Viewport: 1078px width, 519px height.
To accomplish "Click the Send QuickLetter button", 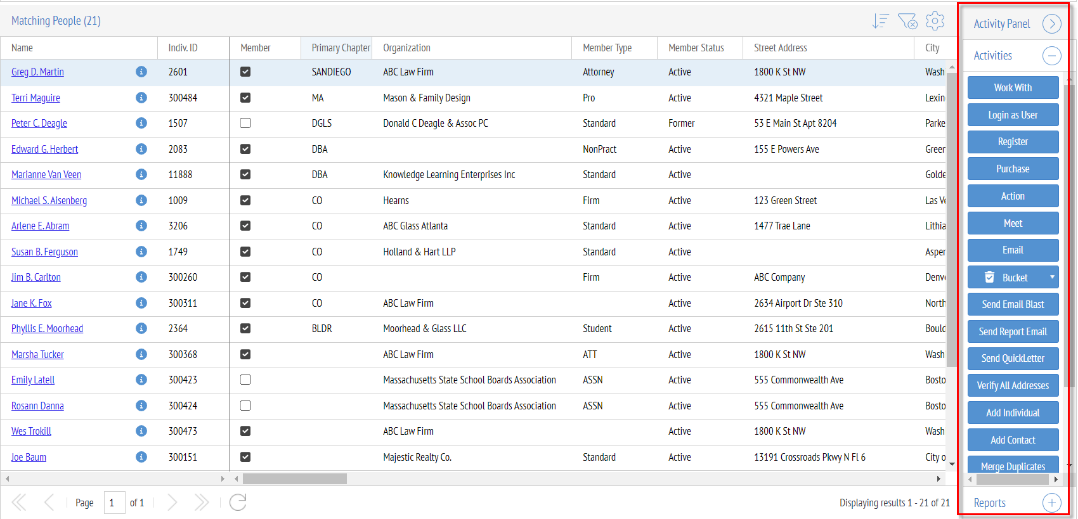I will [1013, 359].
